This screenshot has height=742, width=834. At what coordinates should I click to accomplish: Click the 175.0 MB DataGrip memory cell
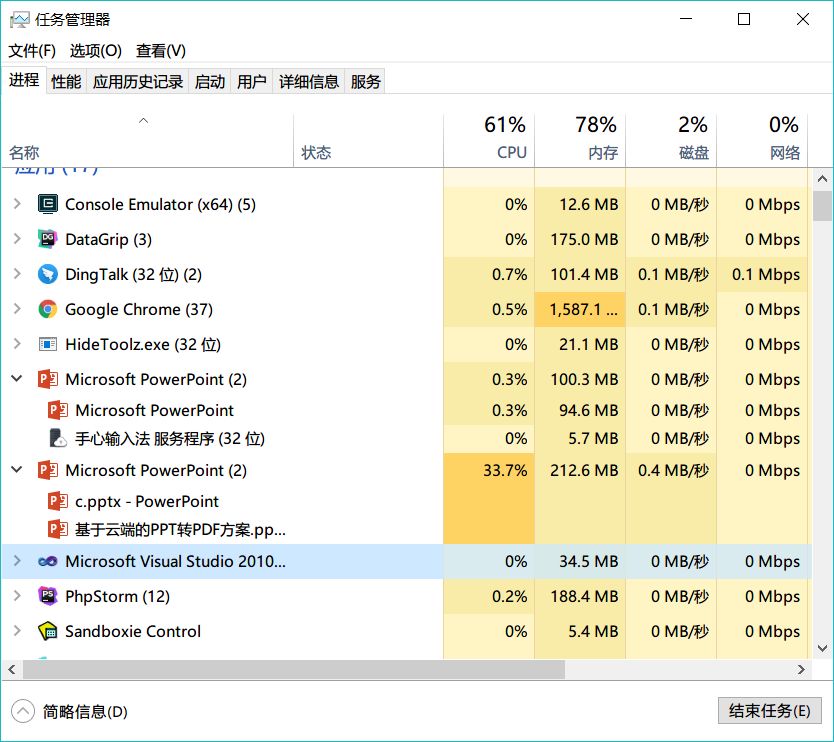coord(580,239)
